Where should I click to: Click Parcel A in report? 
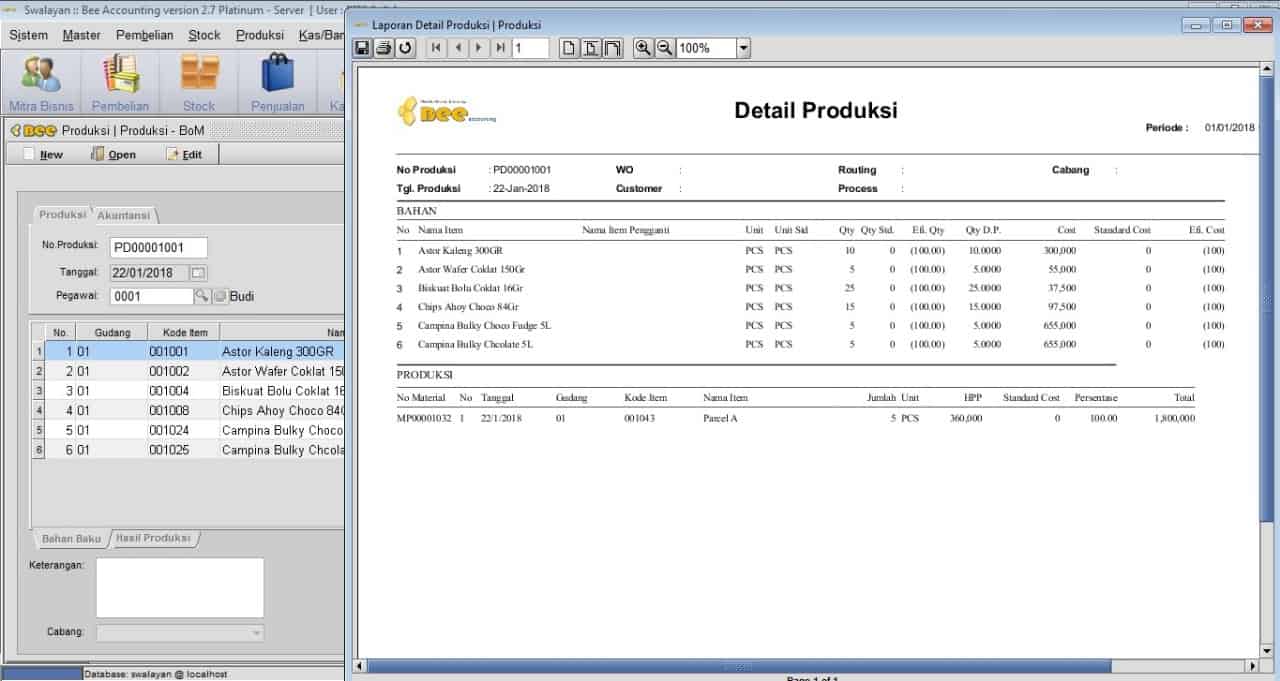coord(720,418)
